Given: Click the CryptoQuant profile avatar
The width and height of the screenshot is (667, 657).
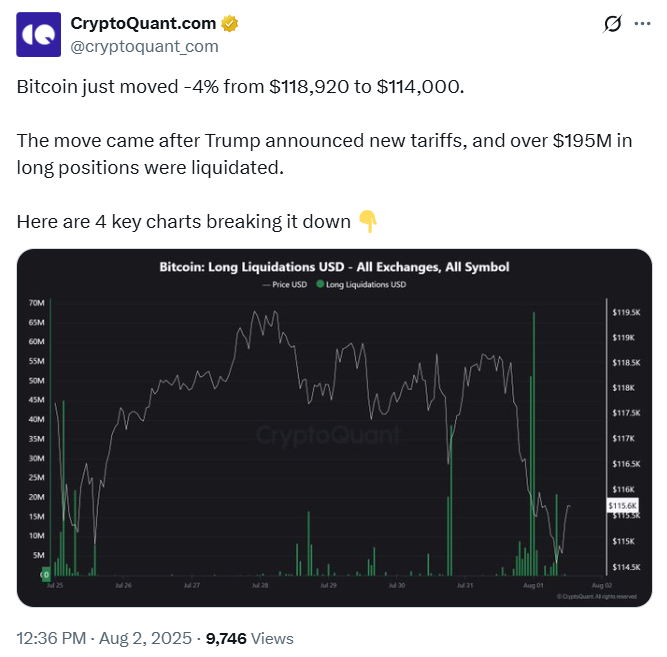Looking at the screenshot, I should [x=38, y=34].
